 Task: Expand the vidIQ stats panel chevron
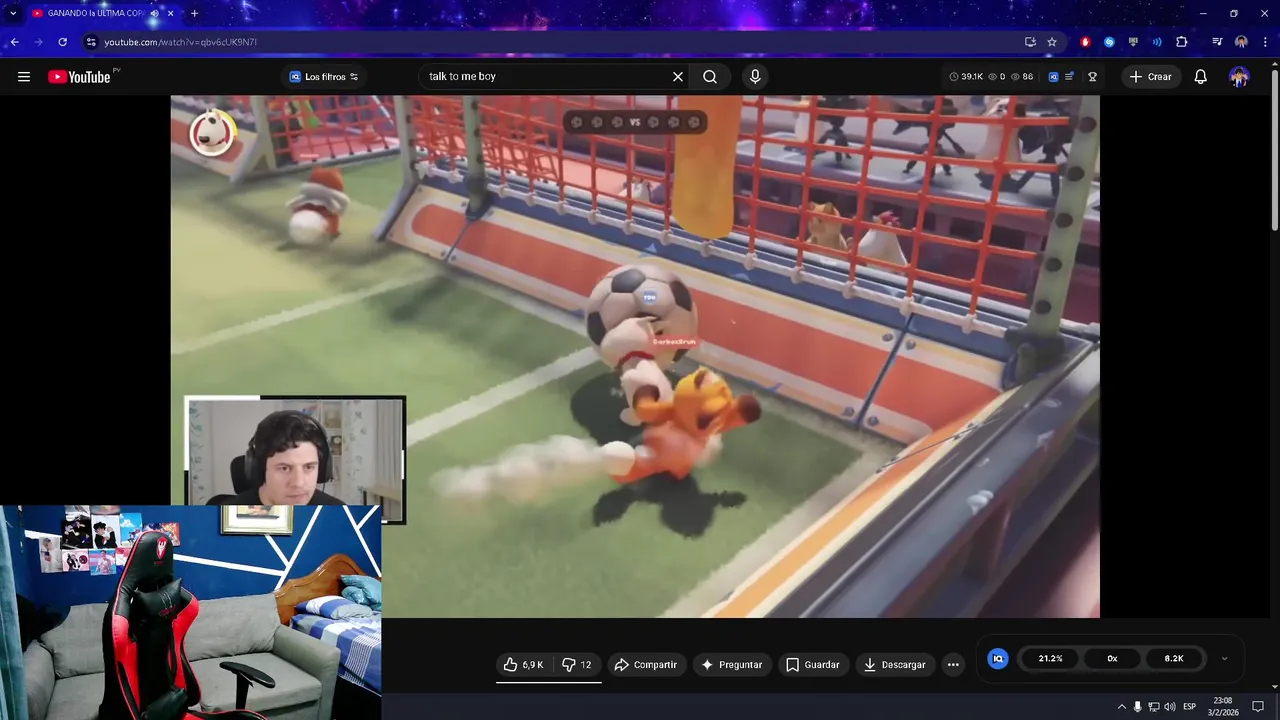click(1225, 659)
